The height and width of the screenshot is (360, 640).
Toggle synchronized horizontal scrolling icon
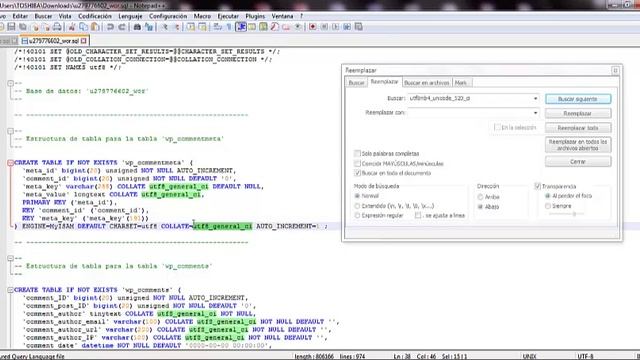(x=202, y=27)
